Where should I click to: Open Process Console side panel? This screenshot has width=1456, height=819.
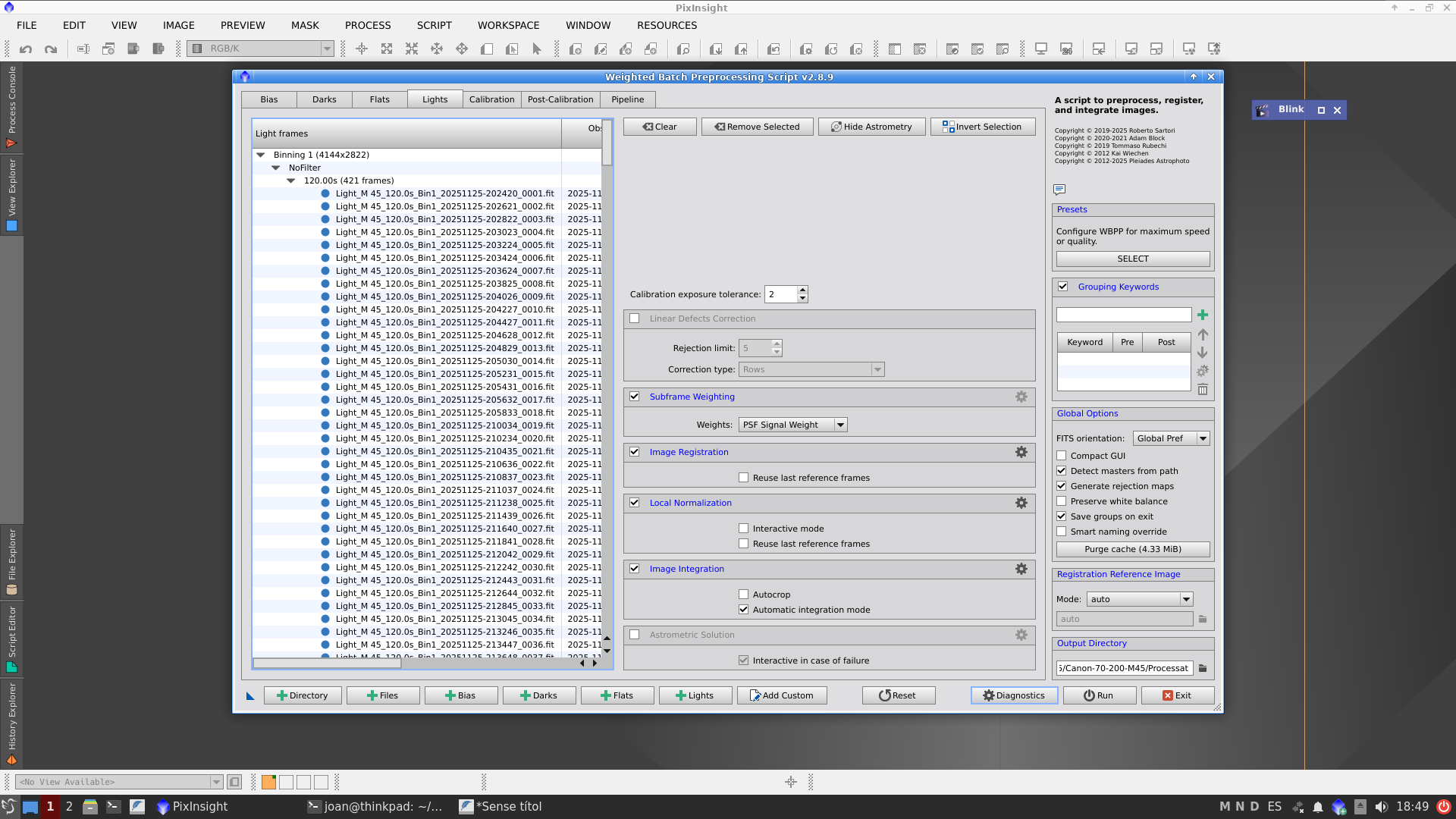point(11,106)
